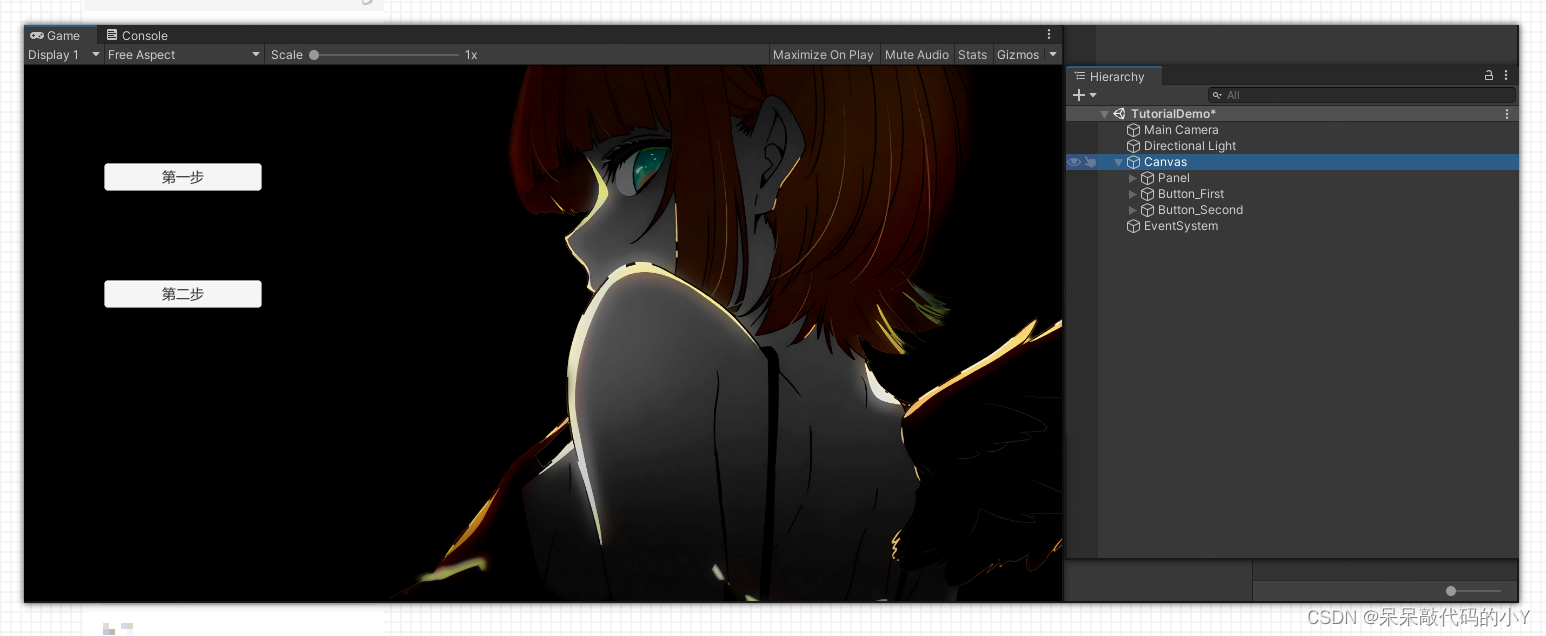
Task: Open the create dropdown arrow beside the plus
Action: pos(1093,95)
